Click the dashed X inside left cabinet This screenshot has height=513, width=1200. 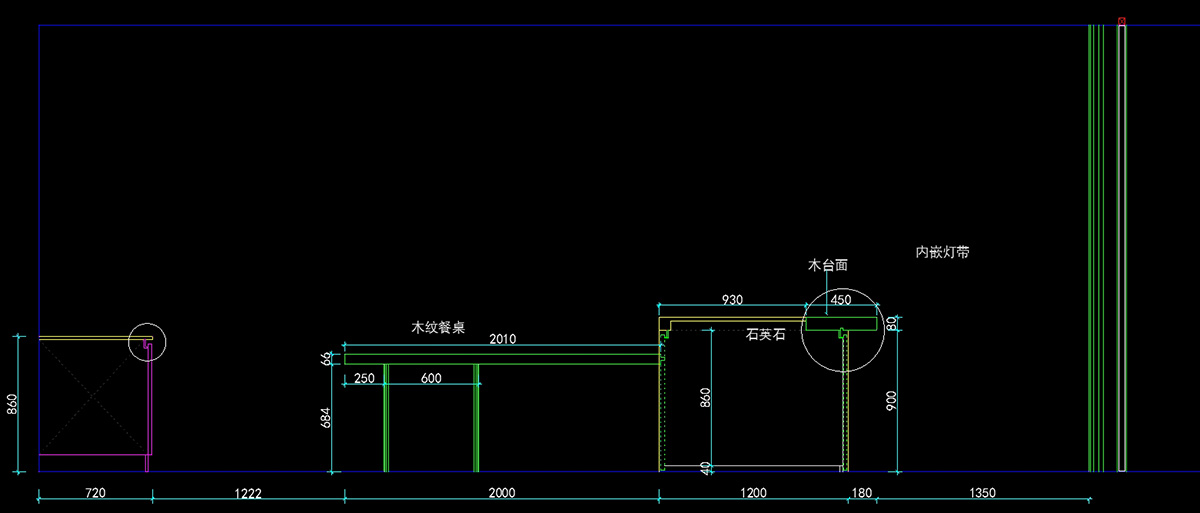[x=93, y=397]
